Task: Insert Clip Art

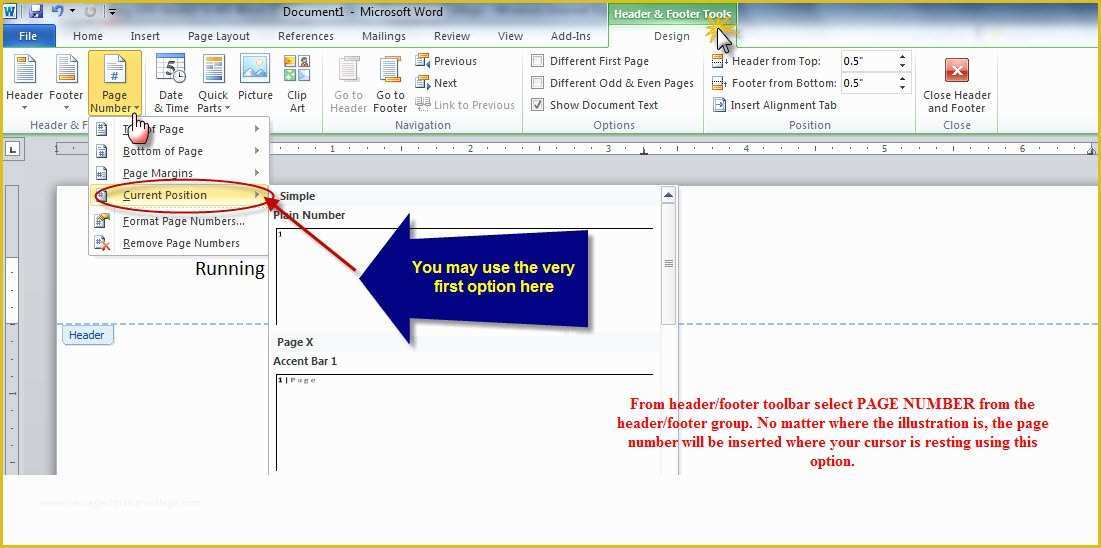Action: click(x=297, y=83)
